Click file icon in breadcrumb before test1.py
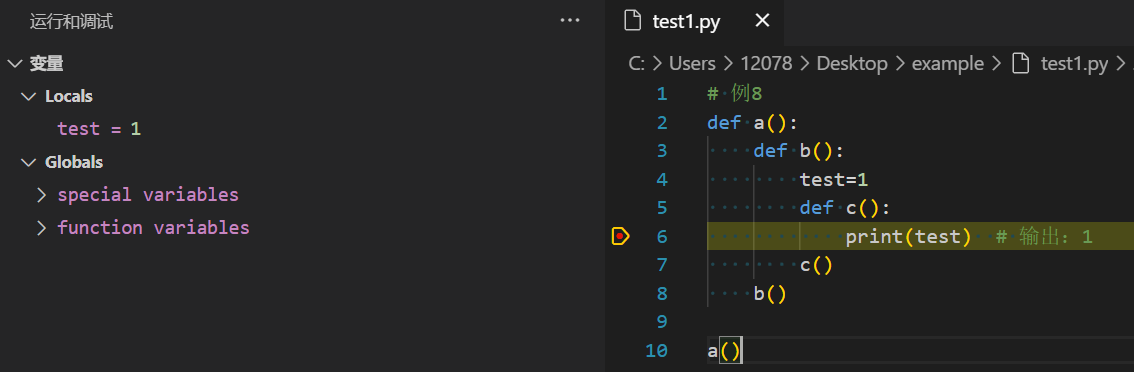The image size is (1134, 372). [x=1020, y=64]
